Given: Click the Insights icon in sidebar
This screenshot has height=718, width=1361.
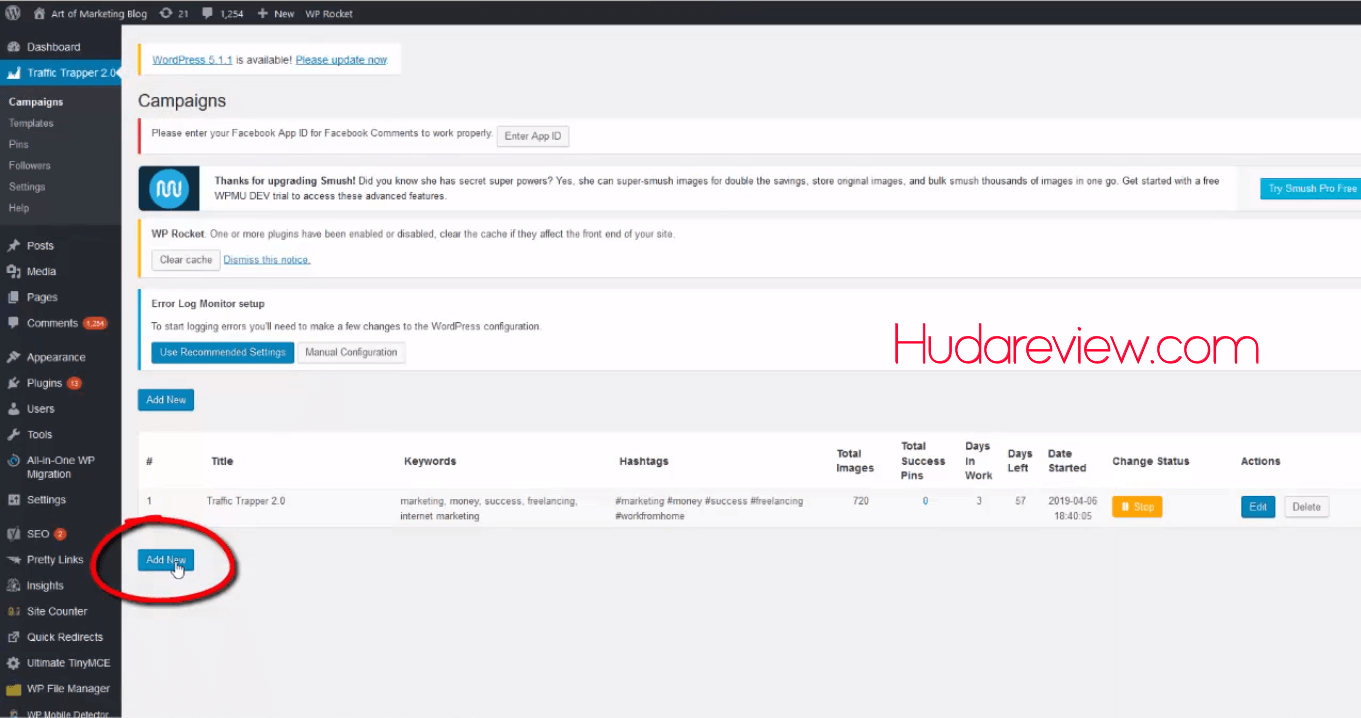Looking at the screenshot, I should click(13, 586).
